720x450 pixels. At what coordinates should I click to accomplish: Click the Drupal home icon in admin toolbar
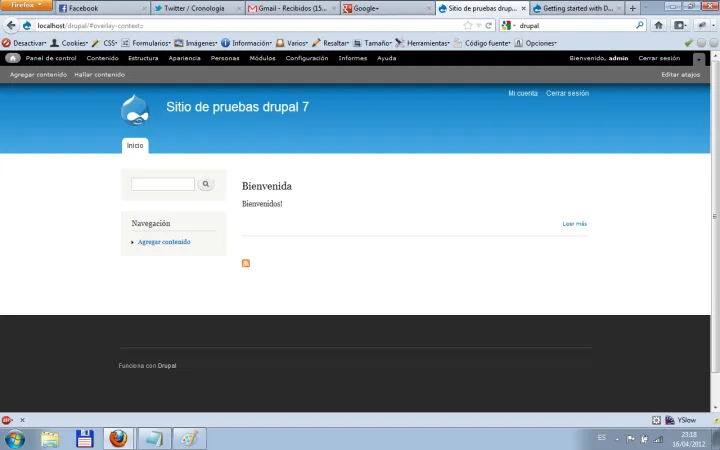tap(12, 58)
